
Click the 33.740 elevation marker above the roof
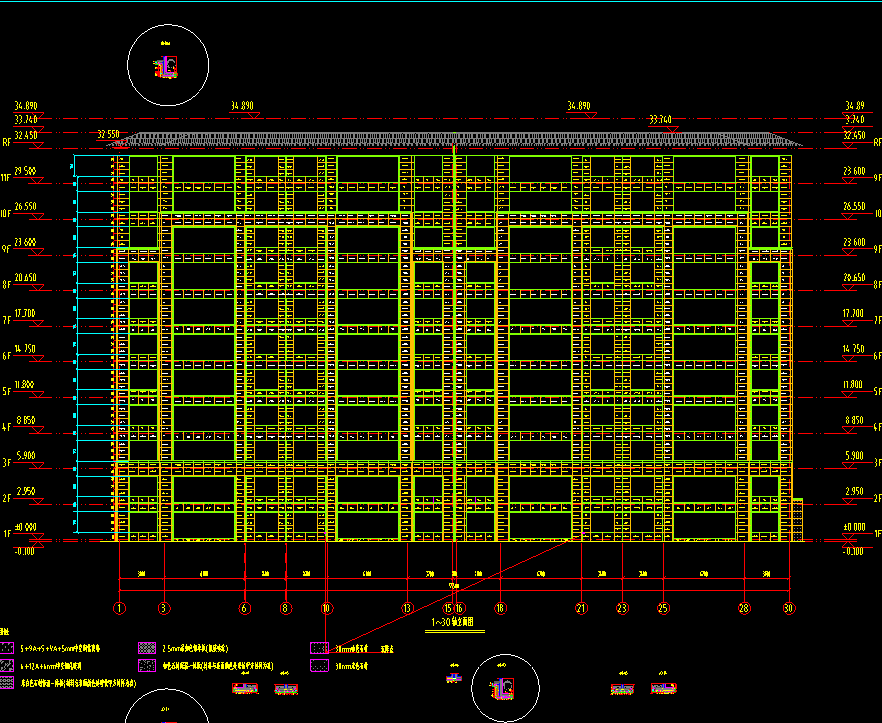point(661,120)
